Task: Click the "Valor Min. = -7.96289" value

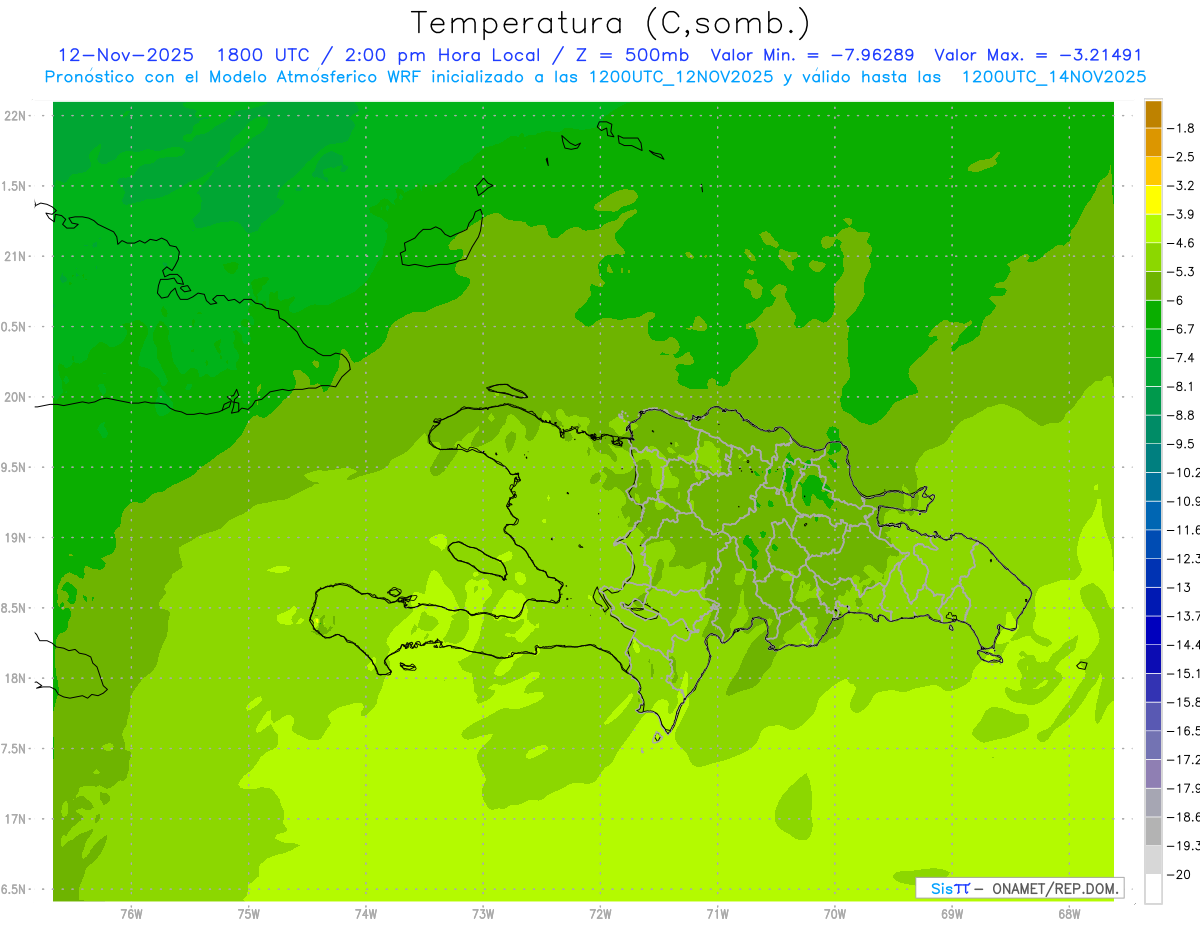Action: coord(812,55)
